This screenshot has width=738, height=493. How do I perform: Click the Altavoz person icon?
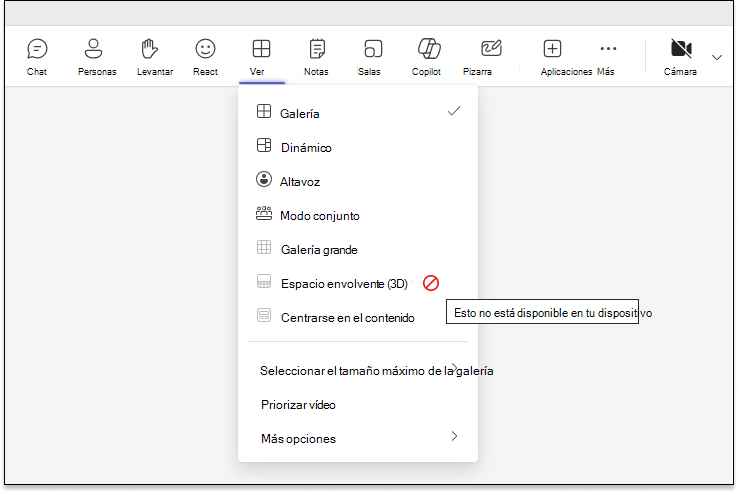264,179
